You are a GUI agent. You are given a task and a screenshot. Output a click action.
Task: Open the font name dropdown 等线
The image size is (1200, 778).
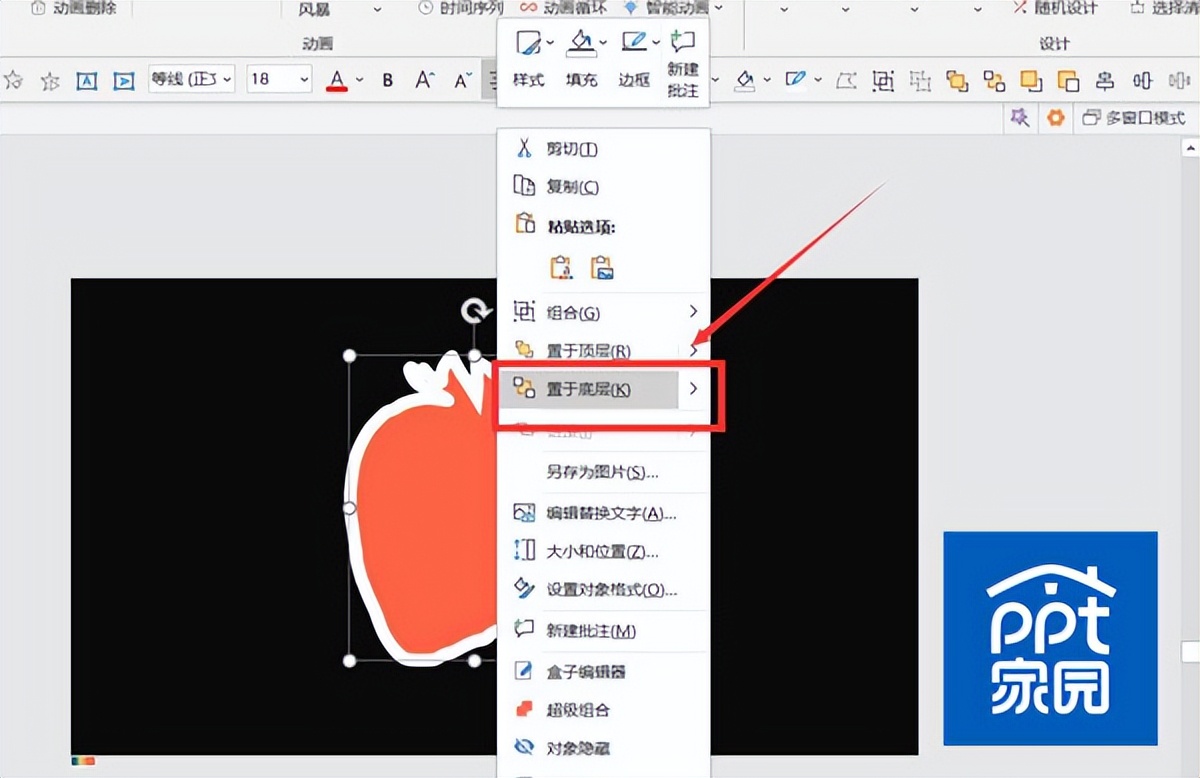(190, 79)
